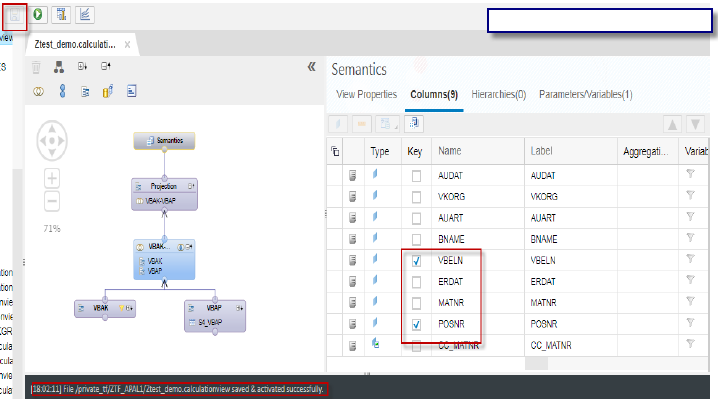Uncheck Key checkbox for POSNR
This screenshot has height=399, width=718.
pos(416,325)
